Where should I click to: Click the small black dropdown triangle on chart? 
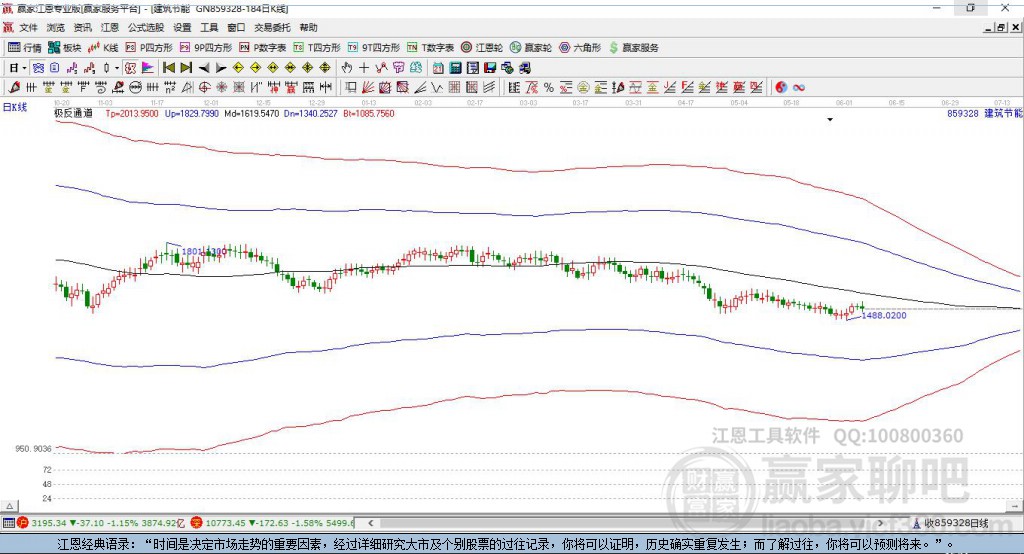tap(830, 120)
